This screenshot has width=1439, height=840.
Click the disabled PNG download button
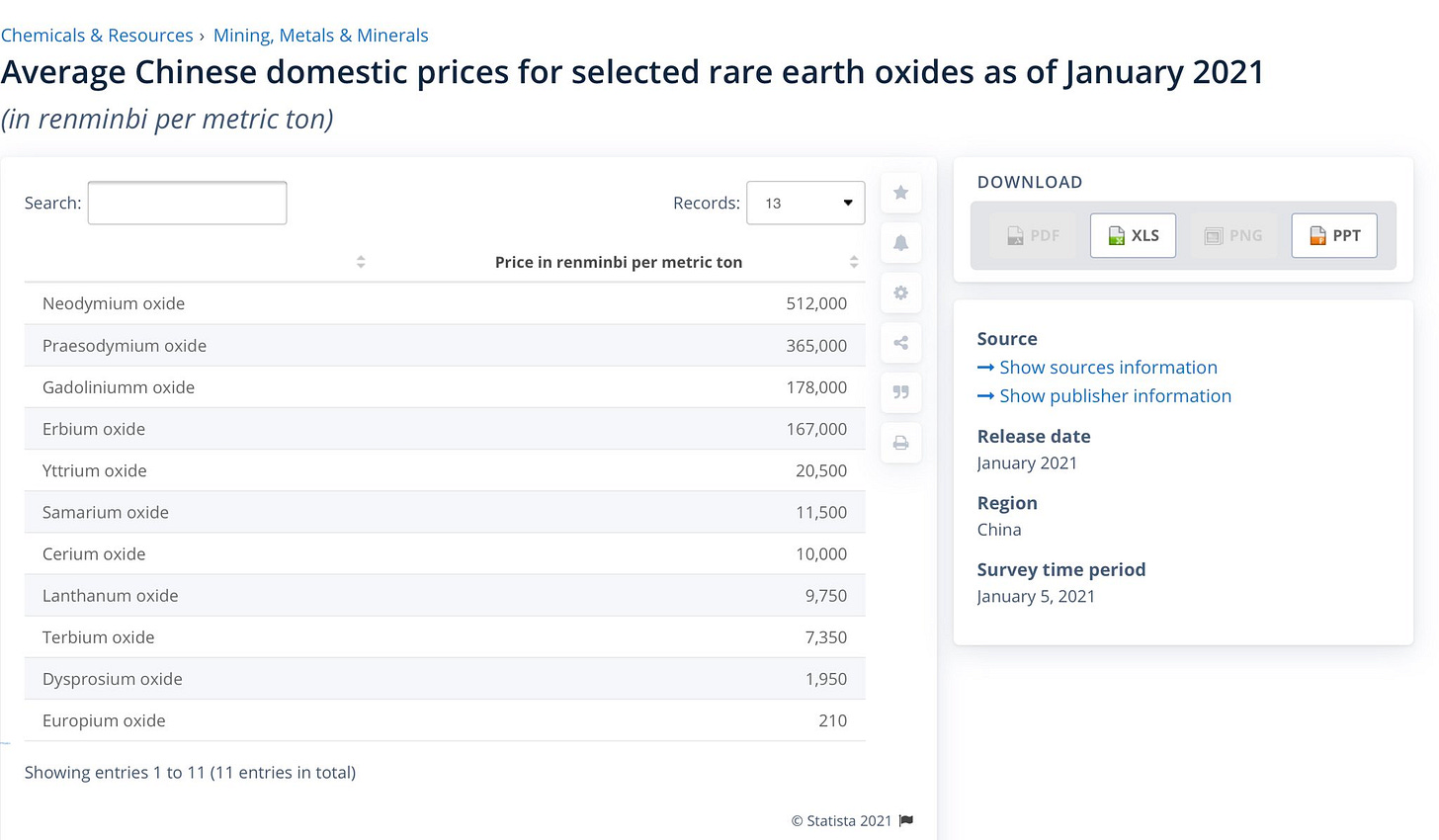click(x=1233, y=235)
